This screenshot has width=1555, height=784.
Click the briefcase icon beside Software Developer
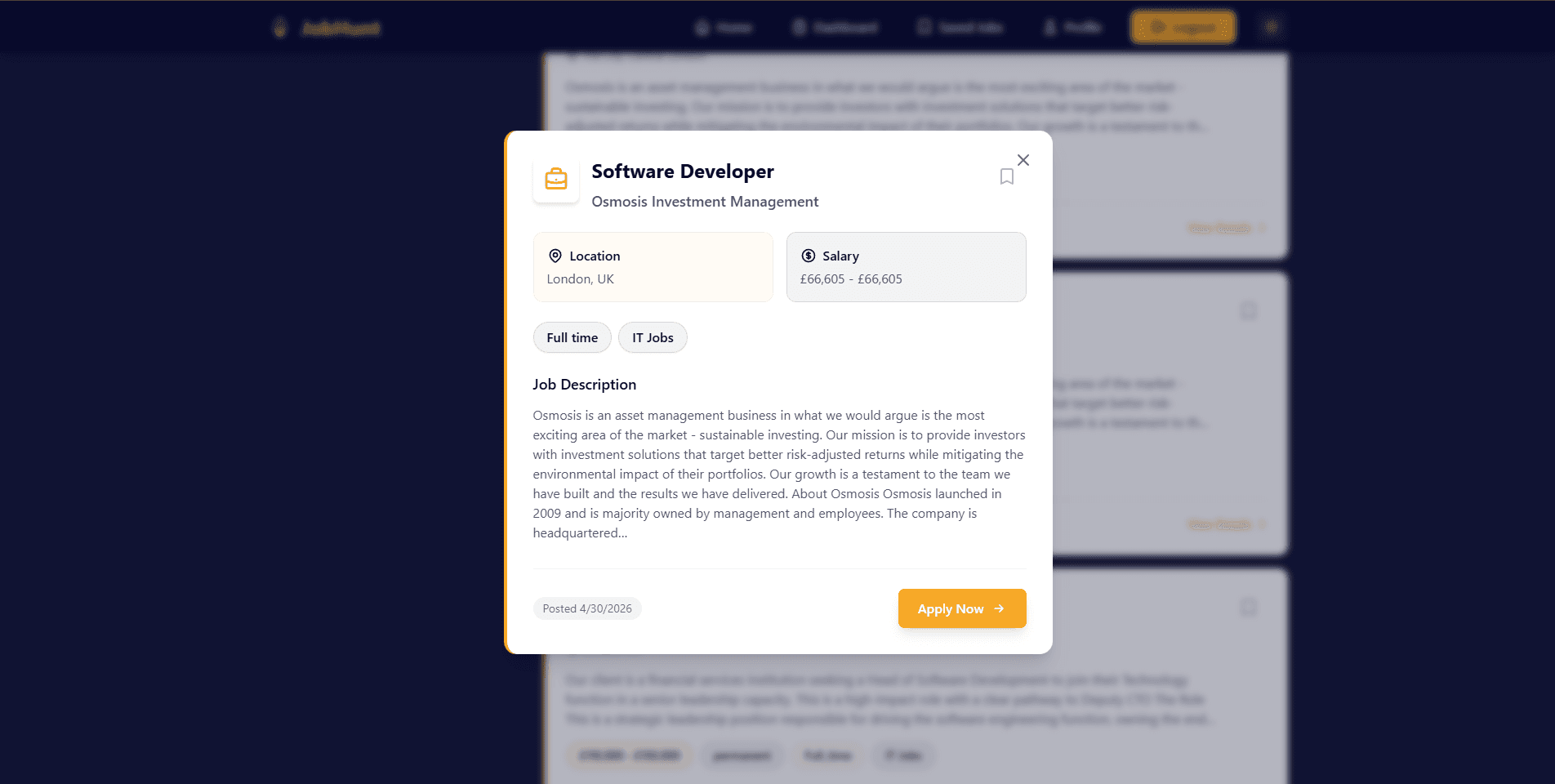pyautogui.click(x=556, y=179)
